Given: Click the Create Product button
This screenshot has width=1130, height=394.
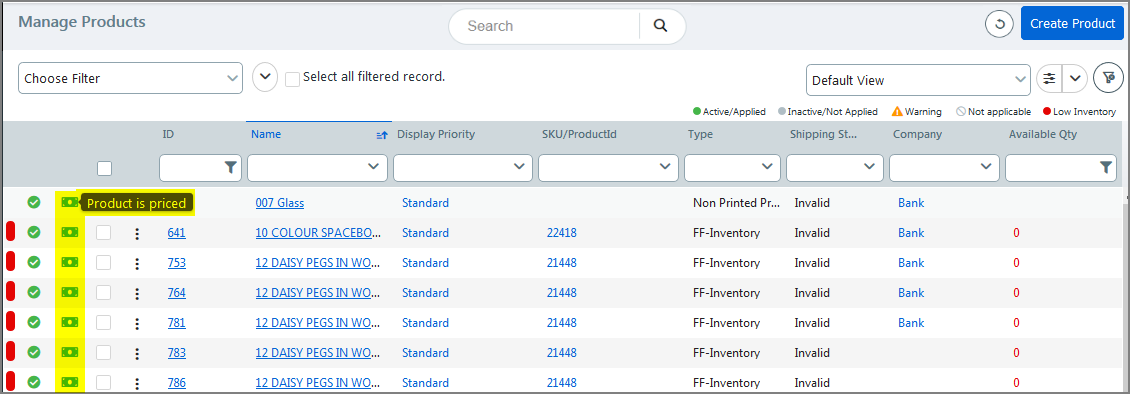Looking at the screenshot, I should (x=1072, y=24).
